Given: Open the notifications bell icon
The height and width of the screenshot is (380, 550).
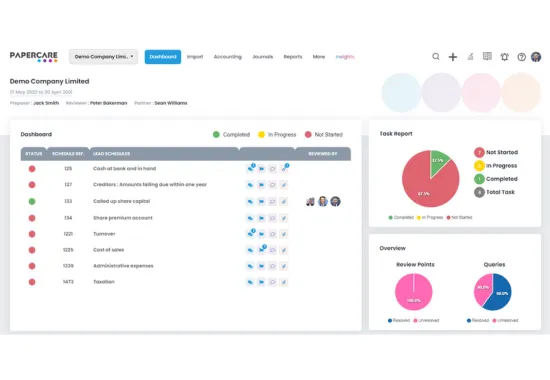Looking at the screenshot, I should point(504,57).
